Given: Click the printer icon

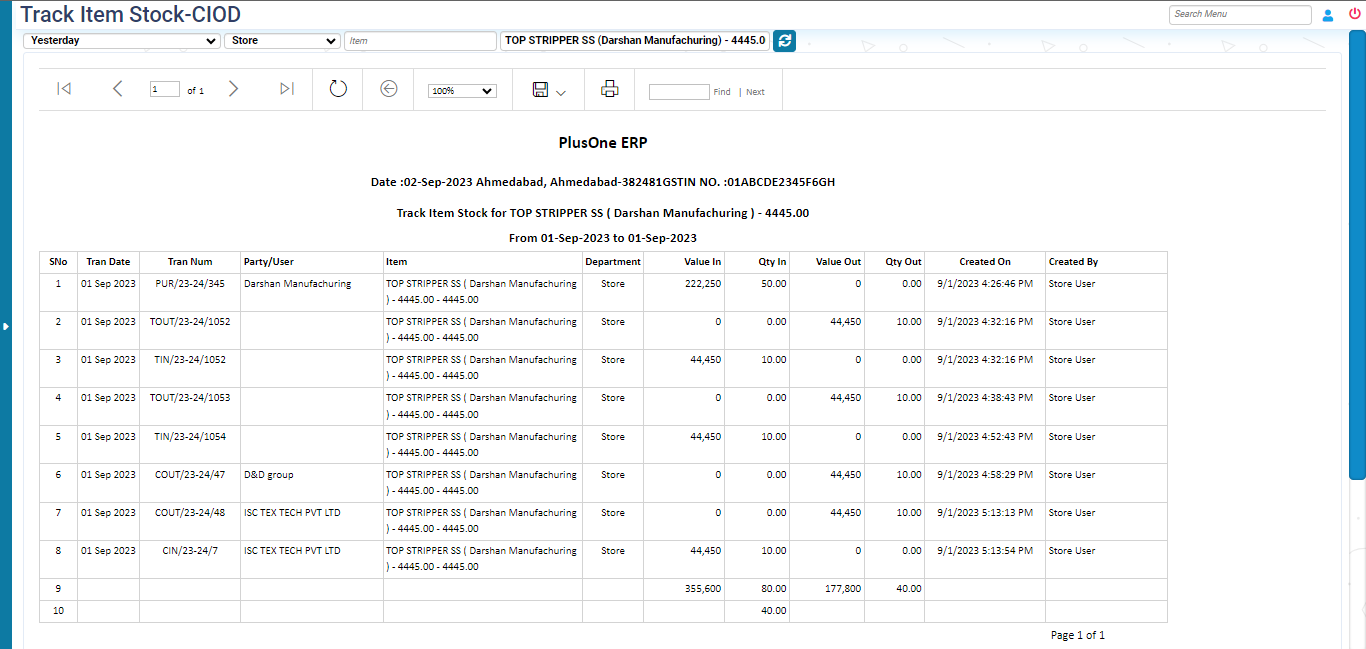Looking at the screenshot, I should (x=609, y=89).
